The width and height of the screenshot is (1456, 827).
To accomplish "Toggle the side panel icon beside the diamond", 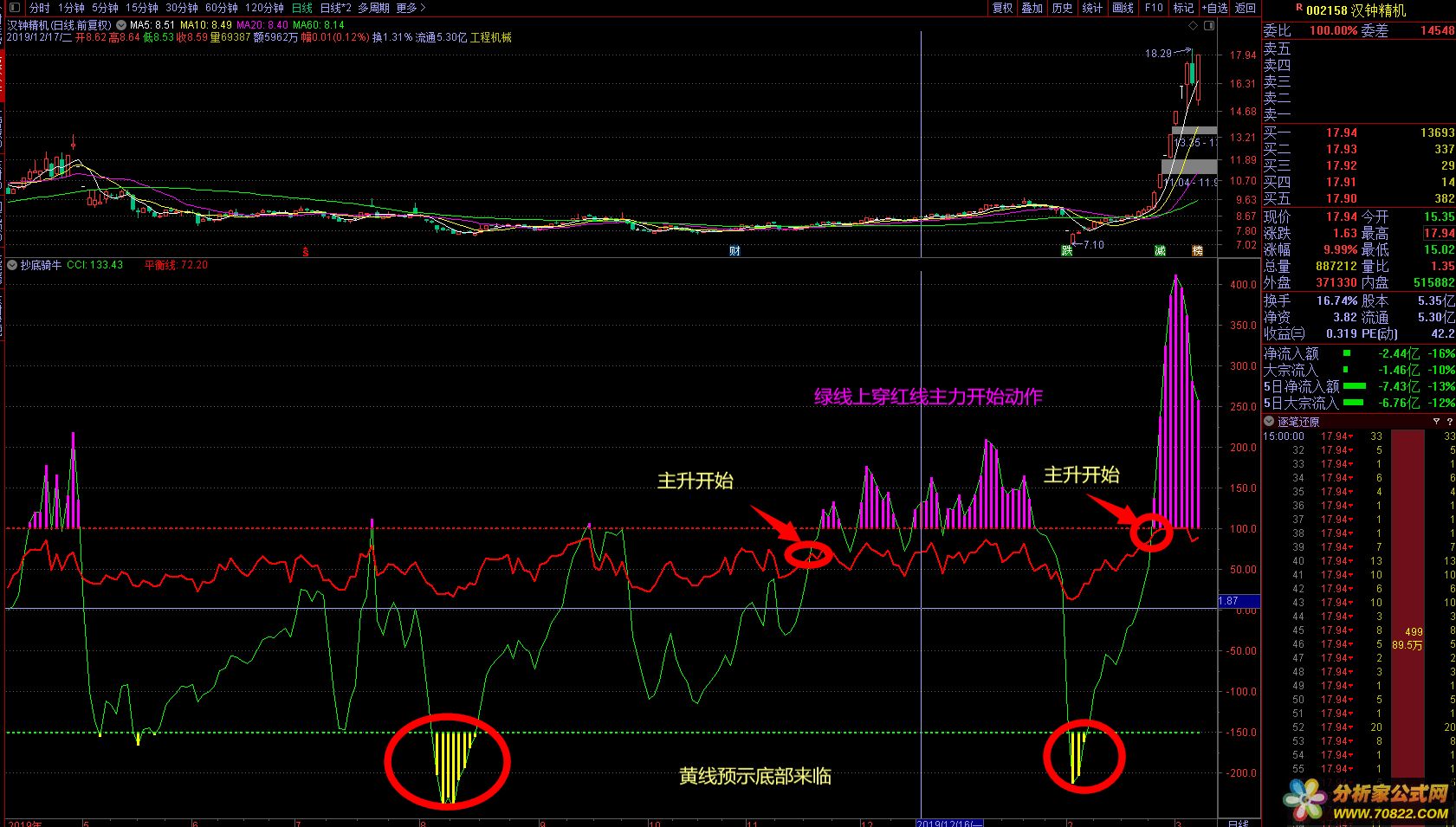I will pos(1209,26).
